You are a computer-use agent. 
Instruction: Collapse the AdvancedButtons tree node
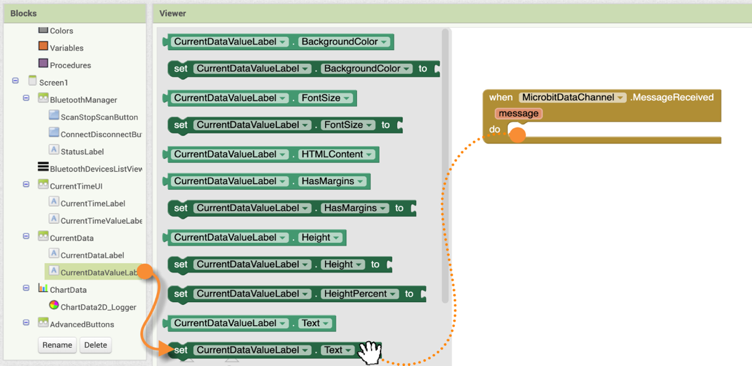pos(26,323)
